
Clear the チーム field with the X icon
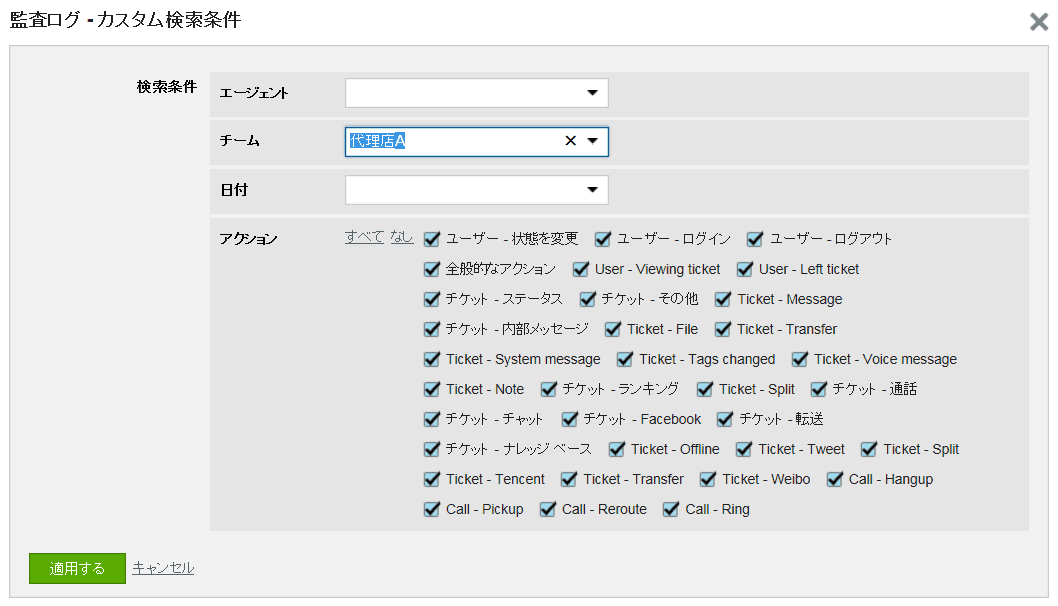click(570, 141)
